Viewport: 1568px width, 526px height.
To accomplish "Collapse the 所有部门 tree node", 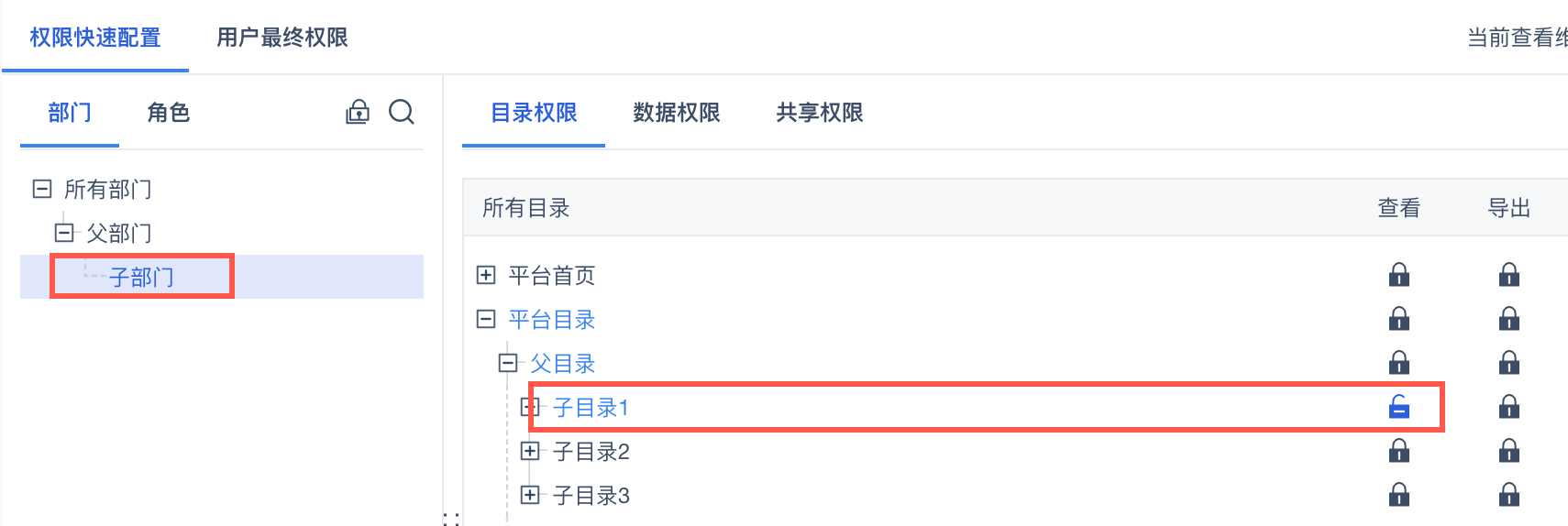I will (42, 189).
